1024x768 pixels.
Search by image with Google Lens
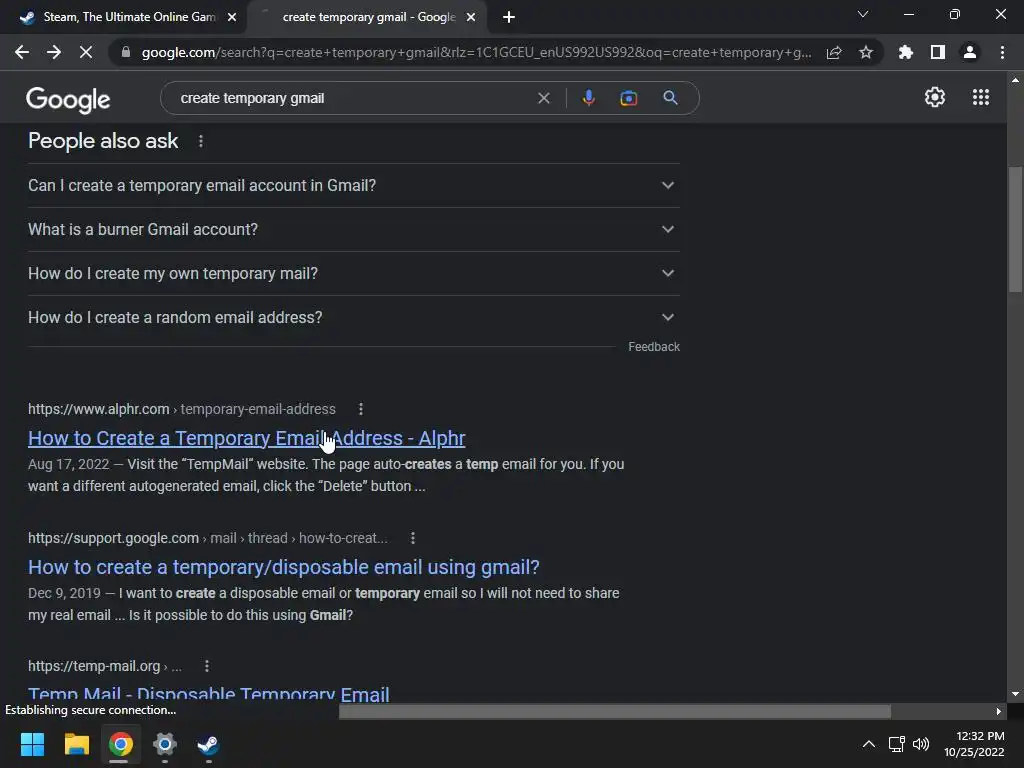[628, 98]
